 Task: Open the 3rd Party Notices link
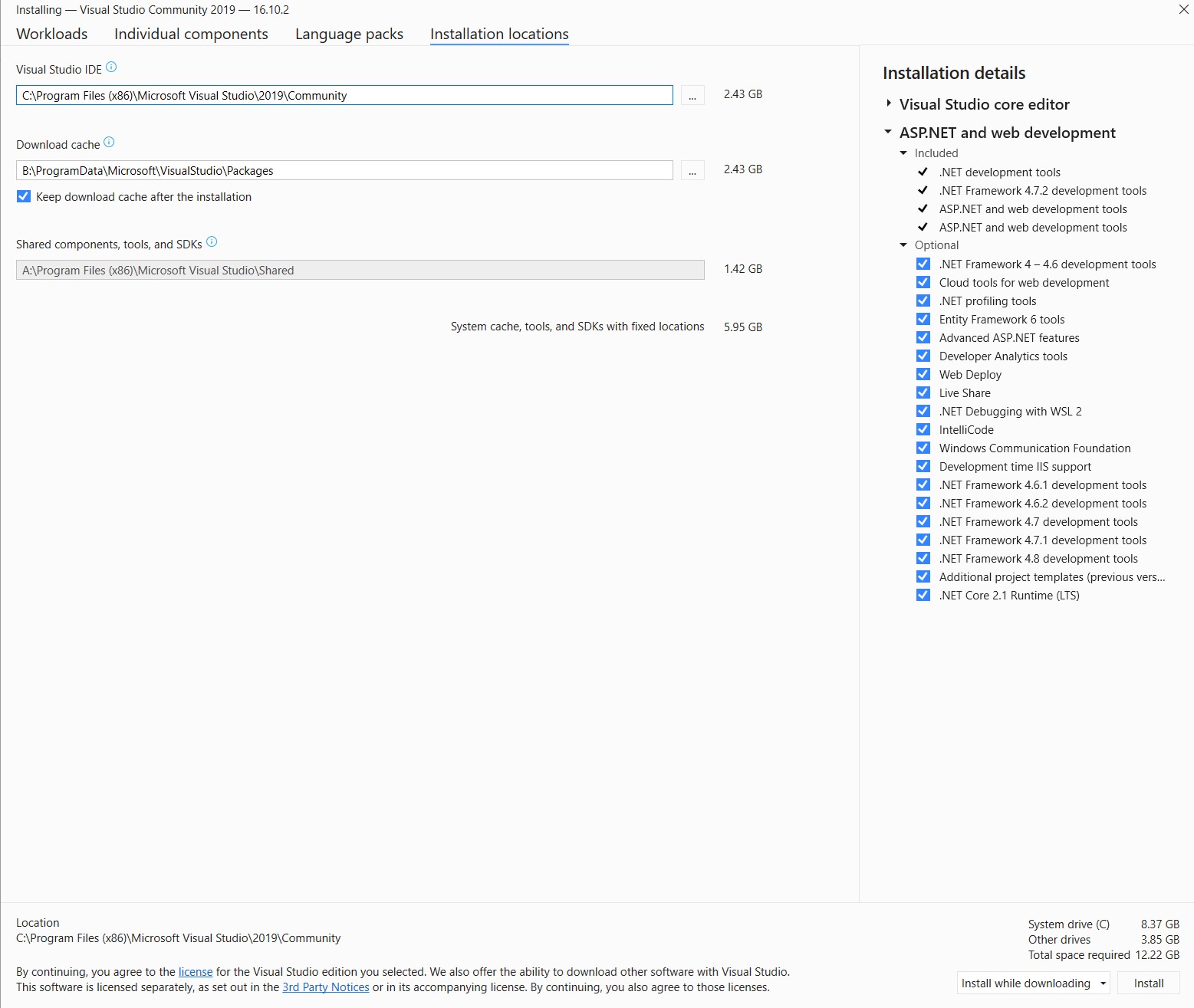[x=326, y=987]
